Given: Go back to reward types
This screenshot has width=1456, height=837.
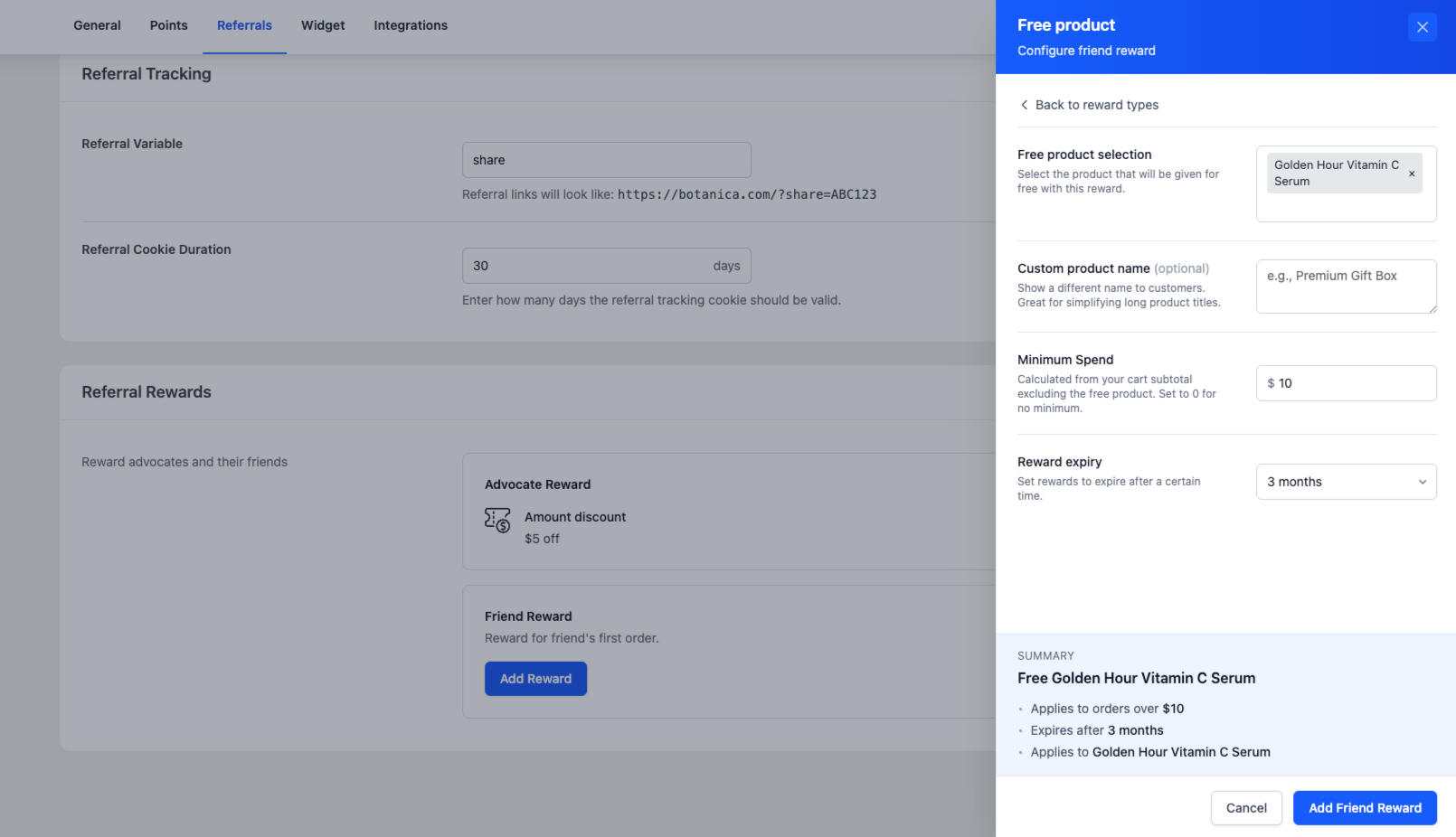Looking at the screenshot, I should point(1096,105).
